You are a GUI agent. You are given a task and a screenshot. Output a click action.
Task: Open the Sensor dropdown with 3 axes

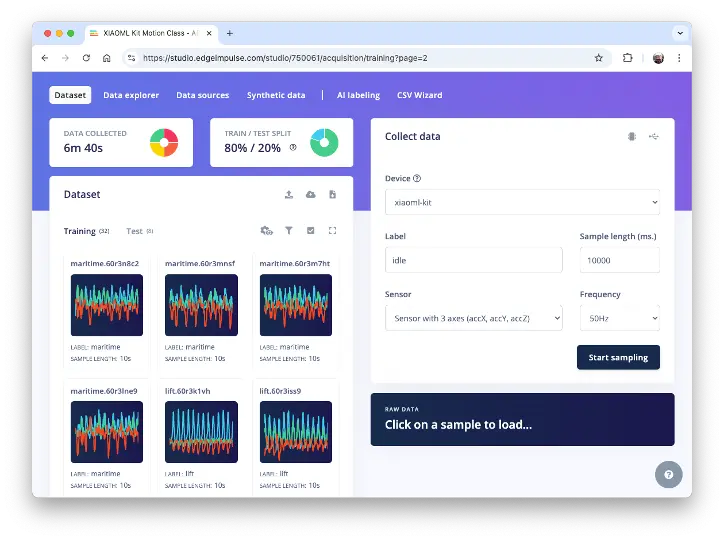(473, 318)
